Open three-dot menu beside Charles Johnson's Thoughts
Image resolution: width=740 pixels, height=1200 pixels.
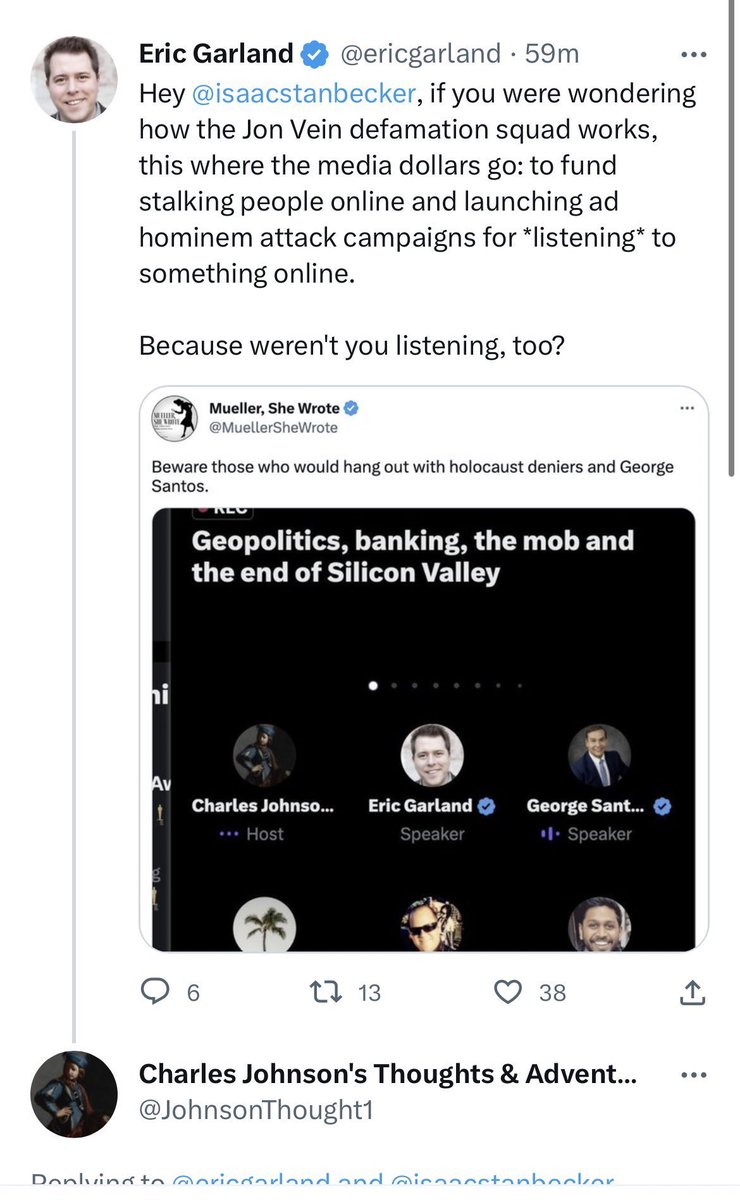693,1075
